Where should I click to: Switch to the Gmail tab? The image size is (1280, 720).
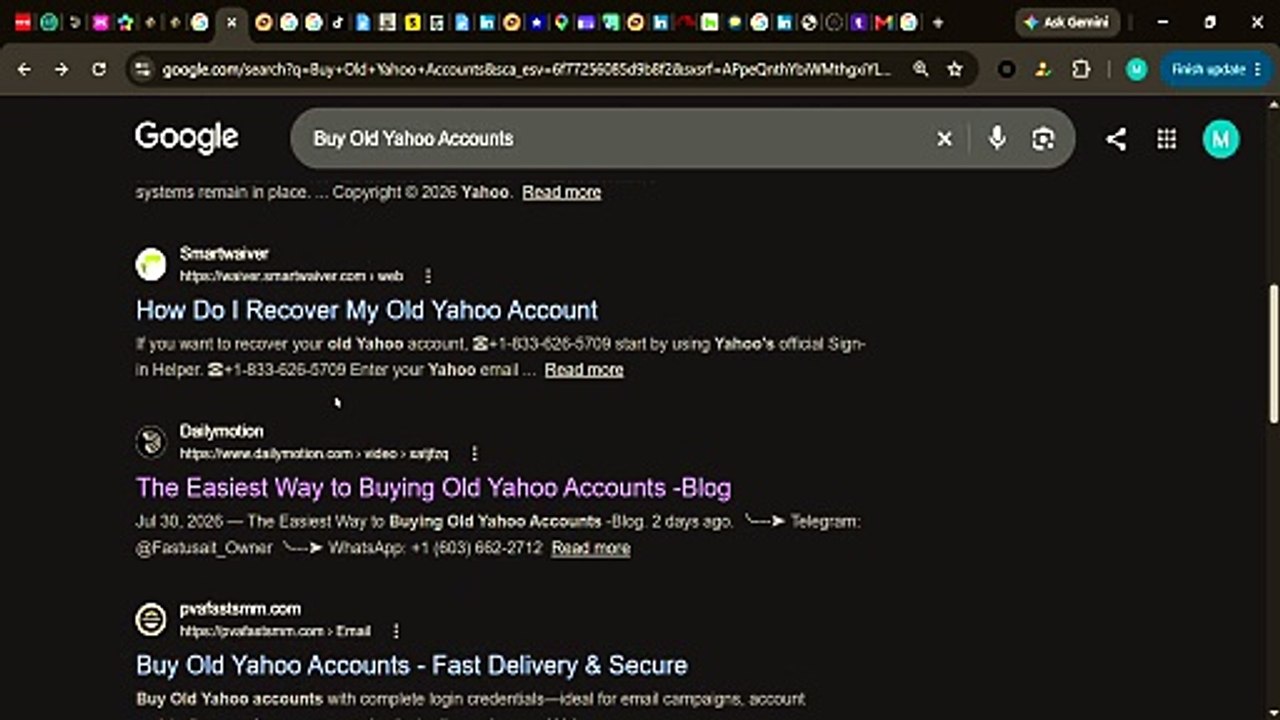(x=885, y=22)
